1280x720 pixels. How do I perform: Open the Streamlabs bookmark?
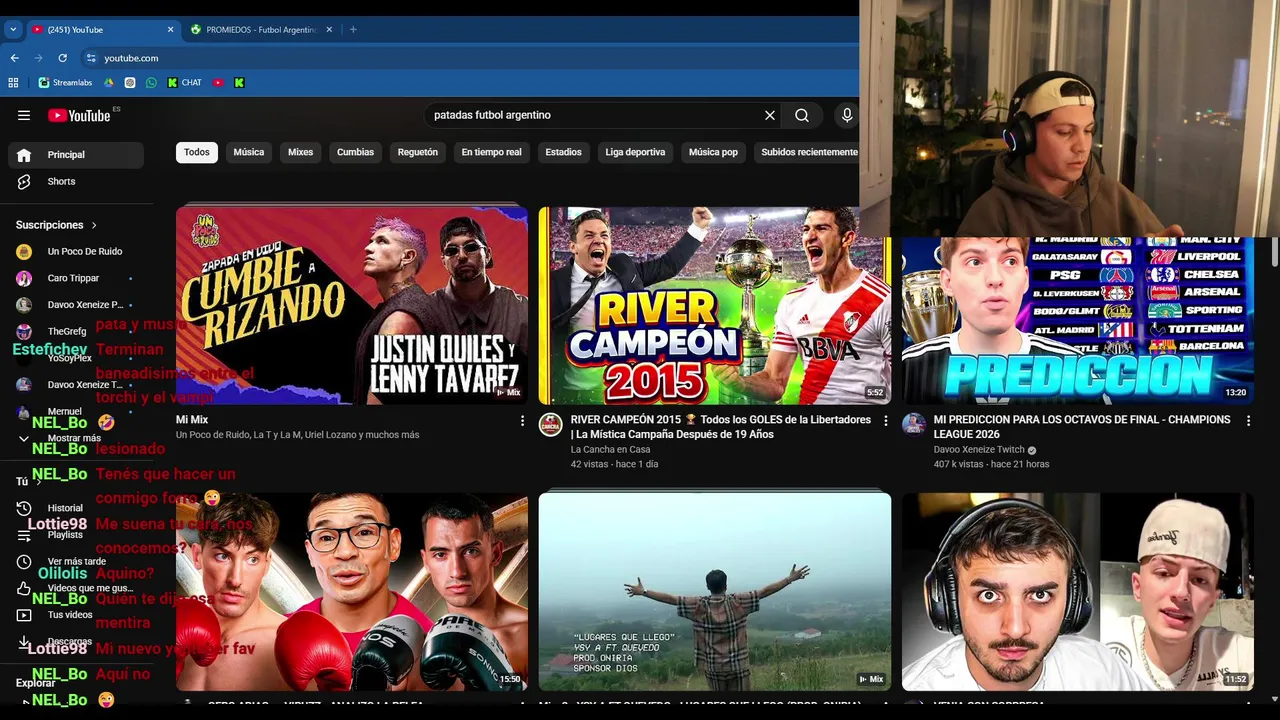pyautogui.click(x=65, y=83)
